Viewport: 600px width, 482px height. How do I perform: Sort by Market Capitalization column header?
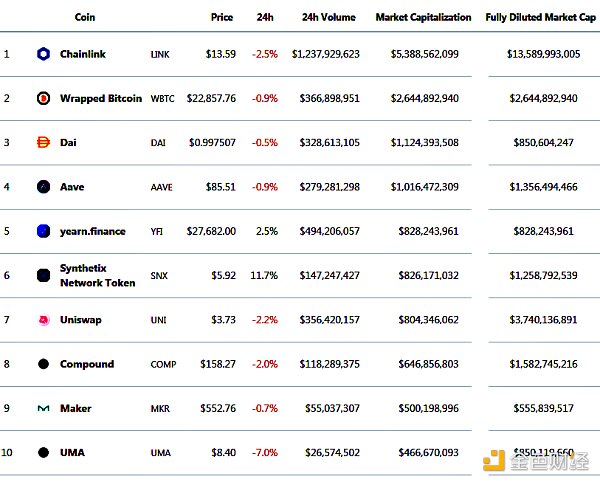click(422, 18)
